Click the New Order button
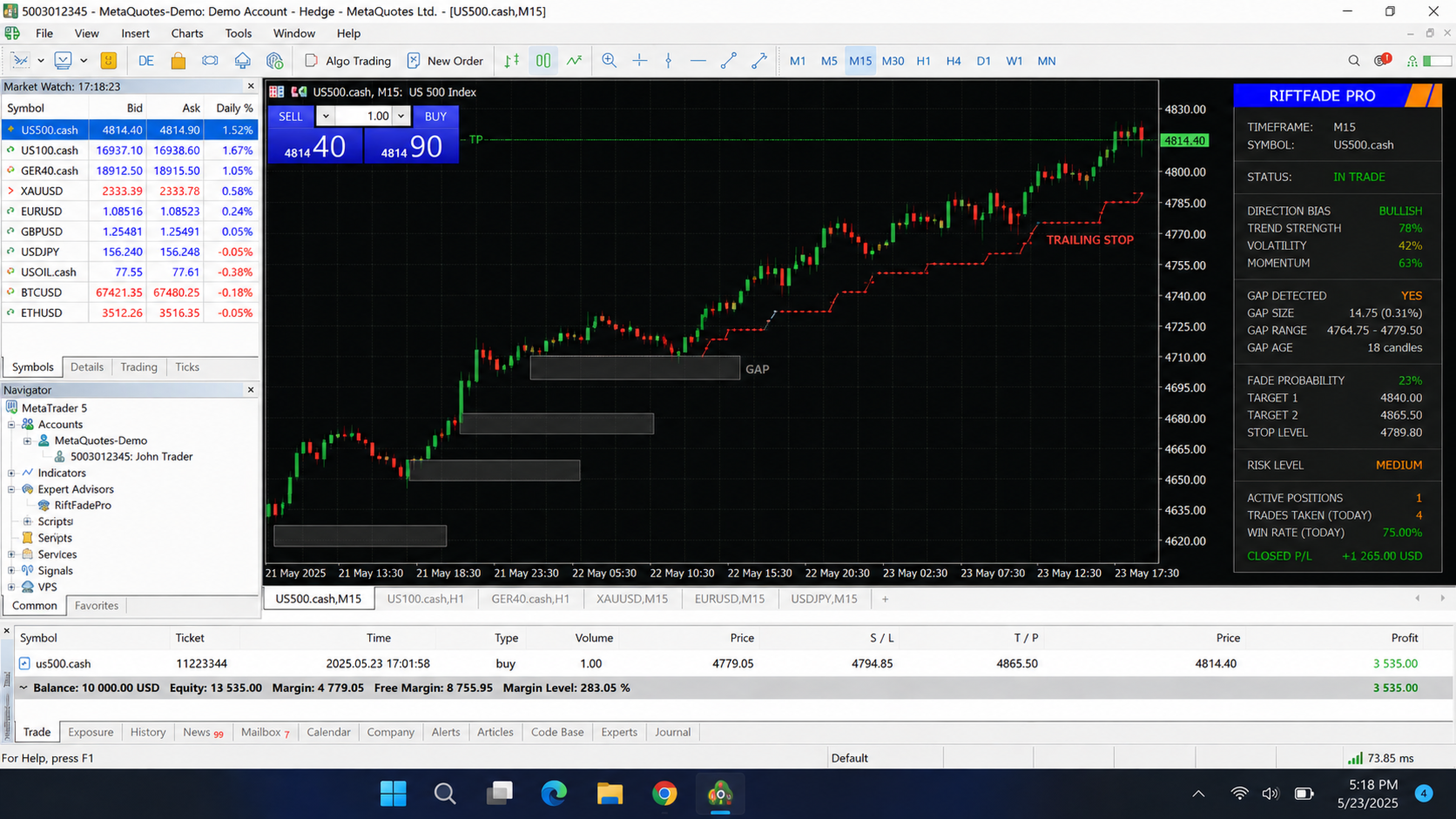 [x=445, y=61]
